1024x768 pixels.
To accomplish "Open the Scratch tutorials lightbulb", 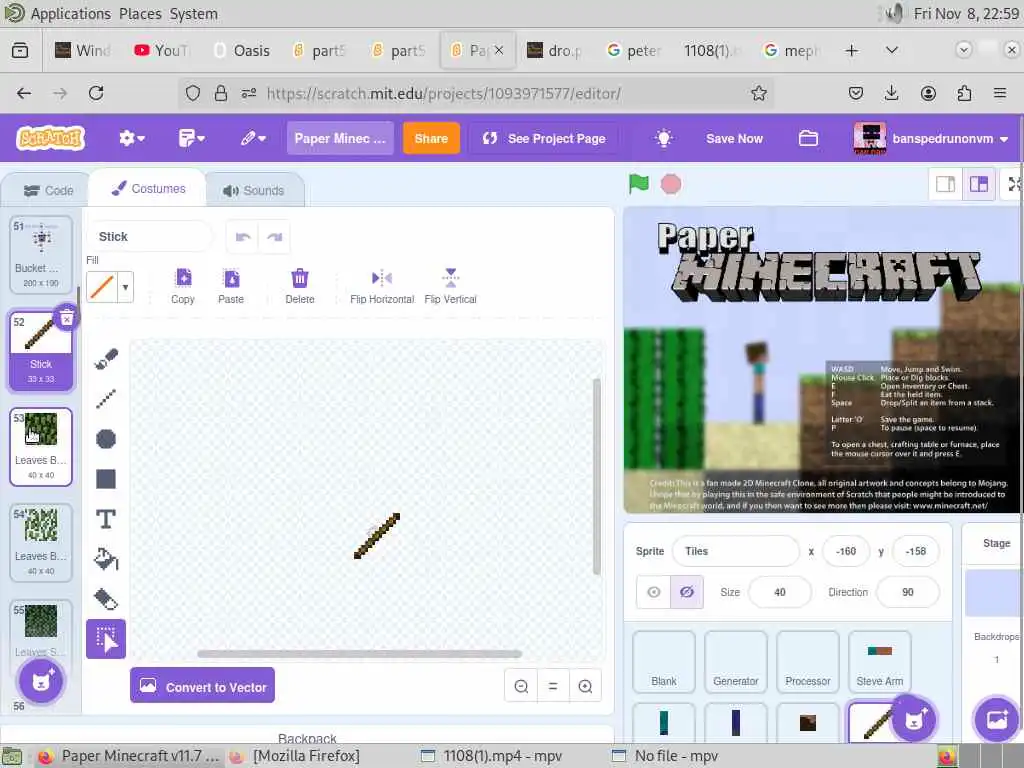I will (664, 138).
